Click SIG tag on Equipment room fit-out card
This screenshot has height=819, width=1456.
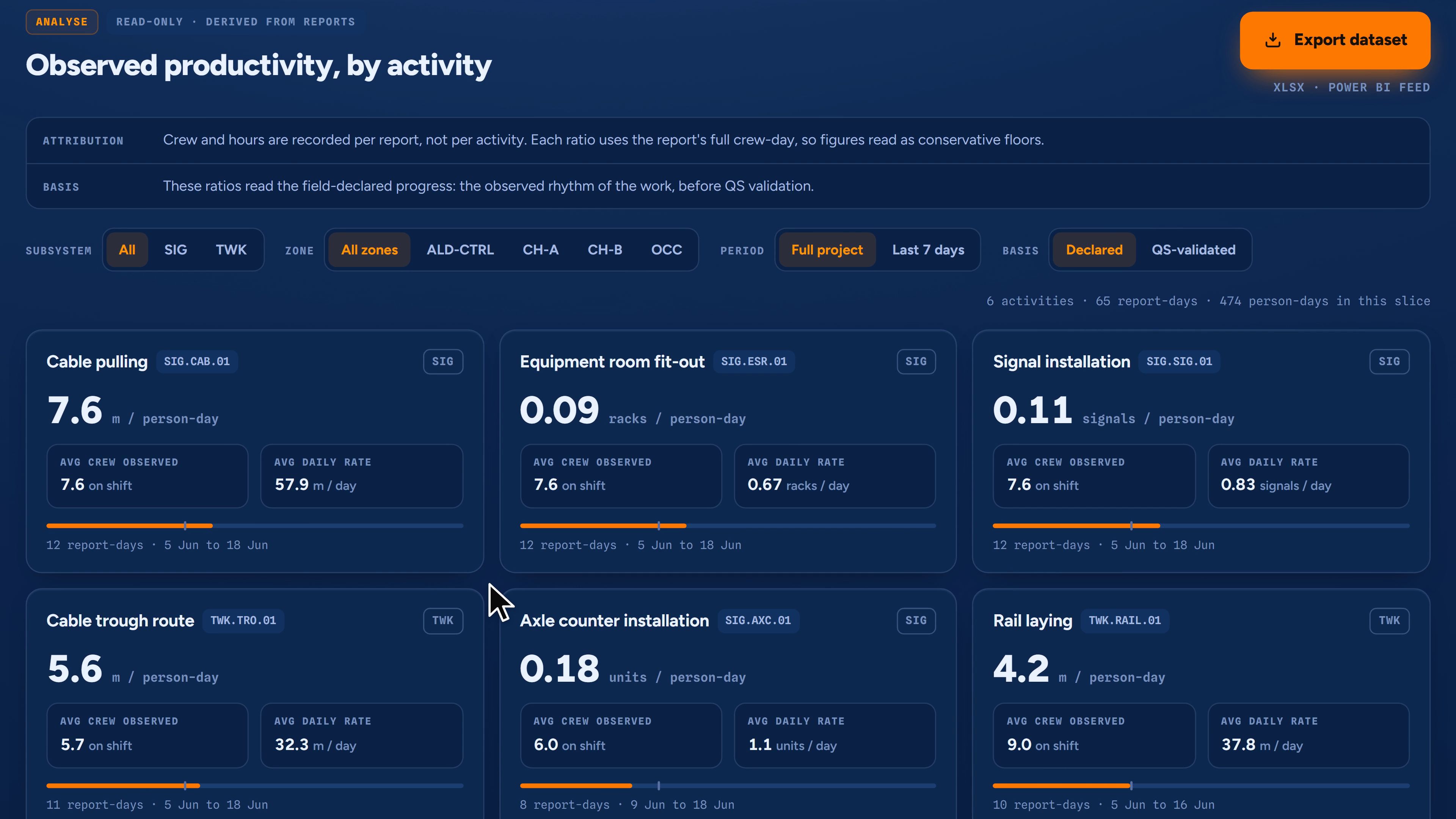(916, 362)
